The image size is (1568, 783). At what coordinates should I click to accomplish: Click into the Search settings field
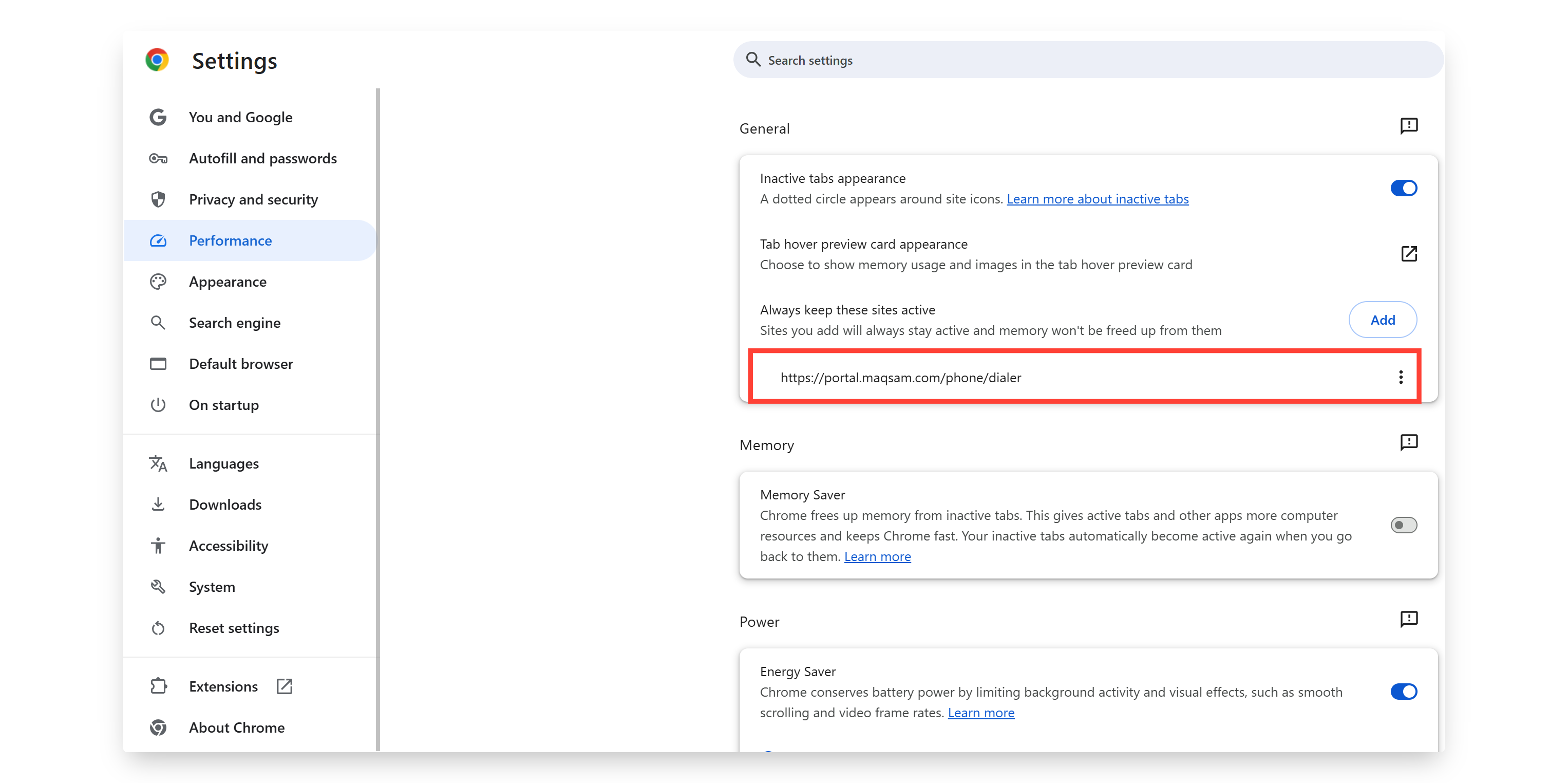(x=1088, y=60)
